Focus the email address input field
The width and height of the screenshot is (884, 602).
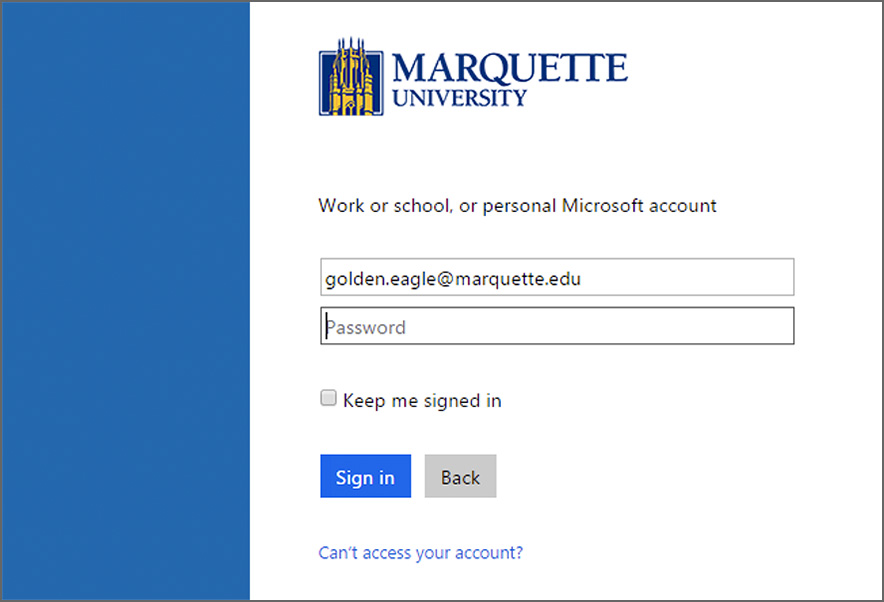(557, 278)
